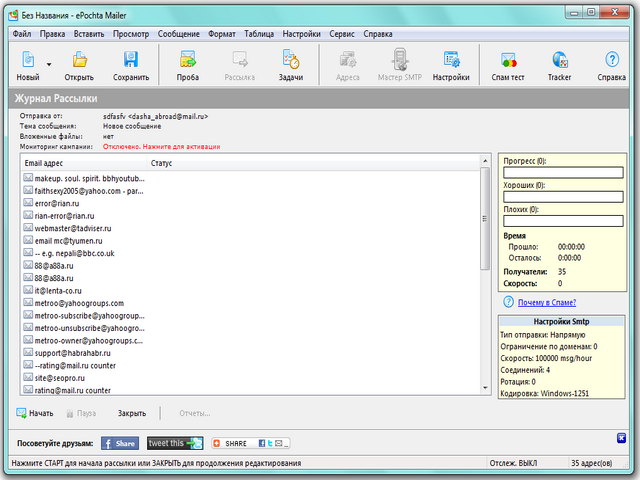Click the 35 адрес(ов) status bar entry
Image resolution: width=640 pixels, height=480 pixels.
tap(591, 463)
